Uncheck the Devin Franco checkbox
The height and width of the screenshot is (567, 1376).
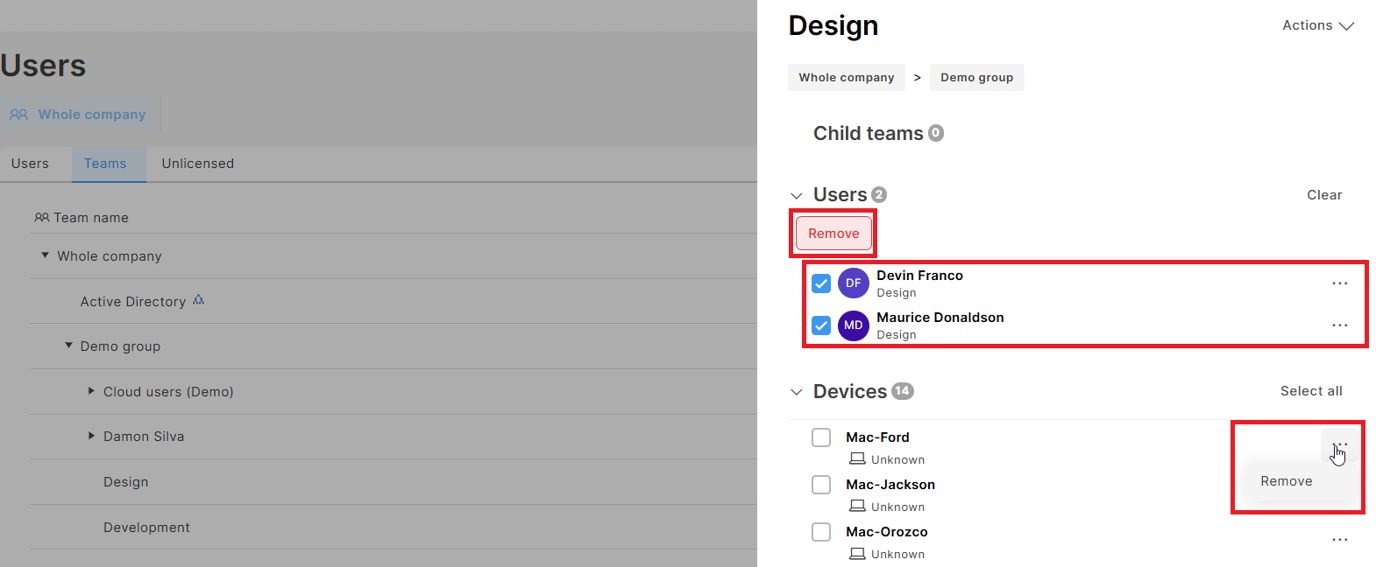point(821,284)
